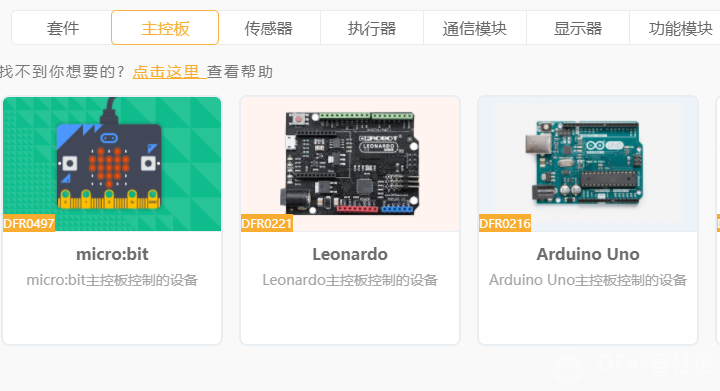
Task: Click the 点击这里 help link
Action: click(x=169, y=72)
